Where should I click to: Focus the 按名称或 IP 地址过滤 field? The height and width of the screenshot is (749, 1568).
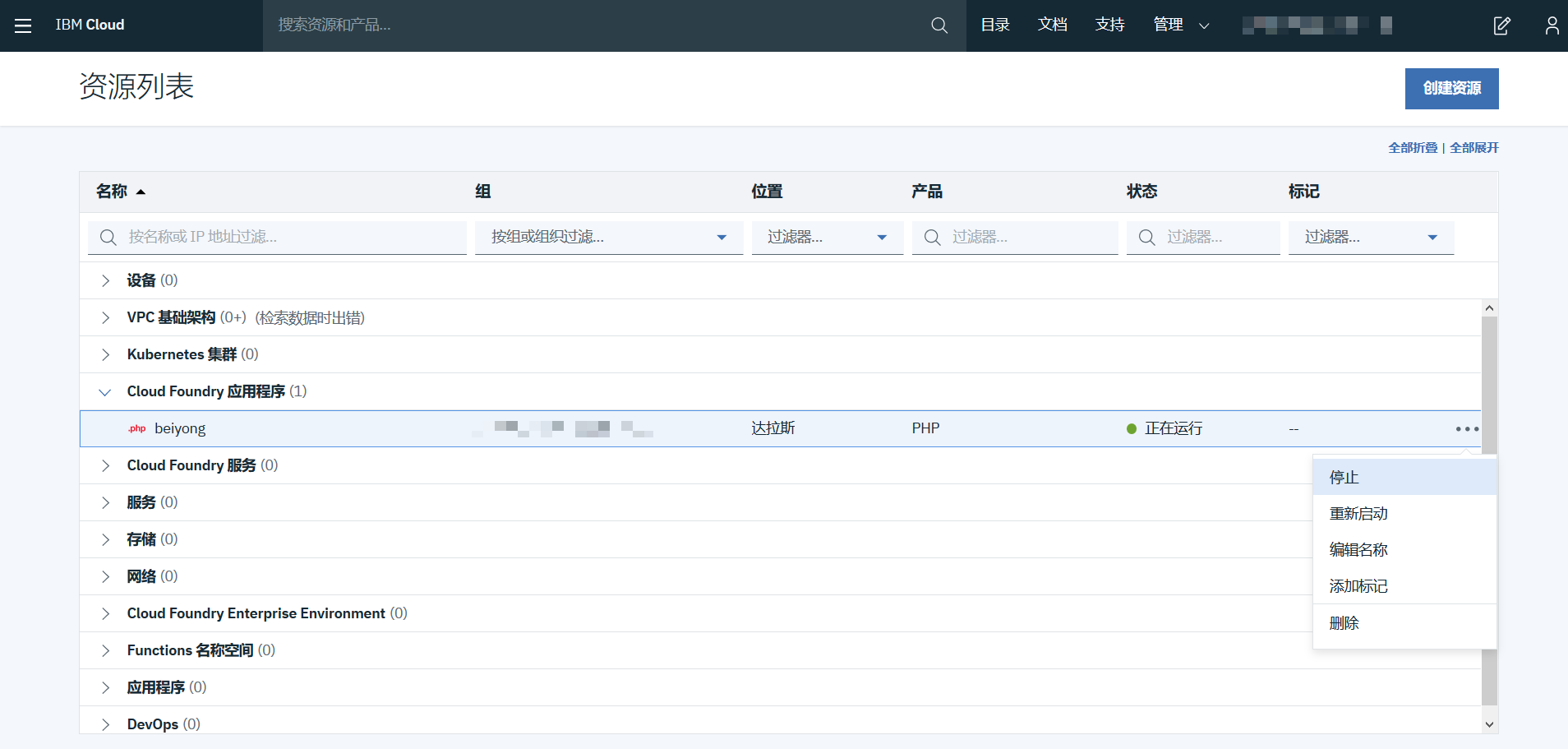pos(277,238)
